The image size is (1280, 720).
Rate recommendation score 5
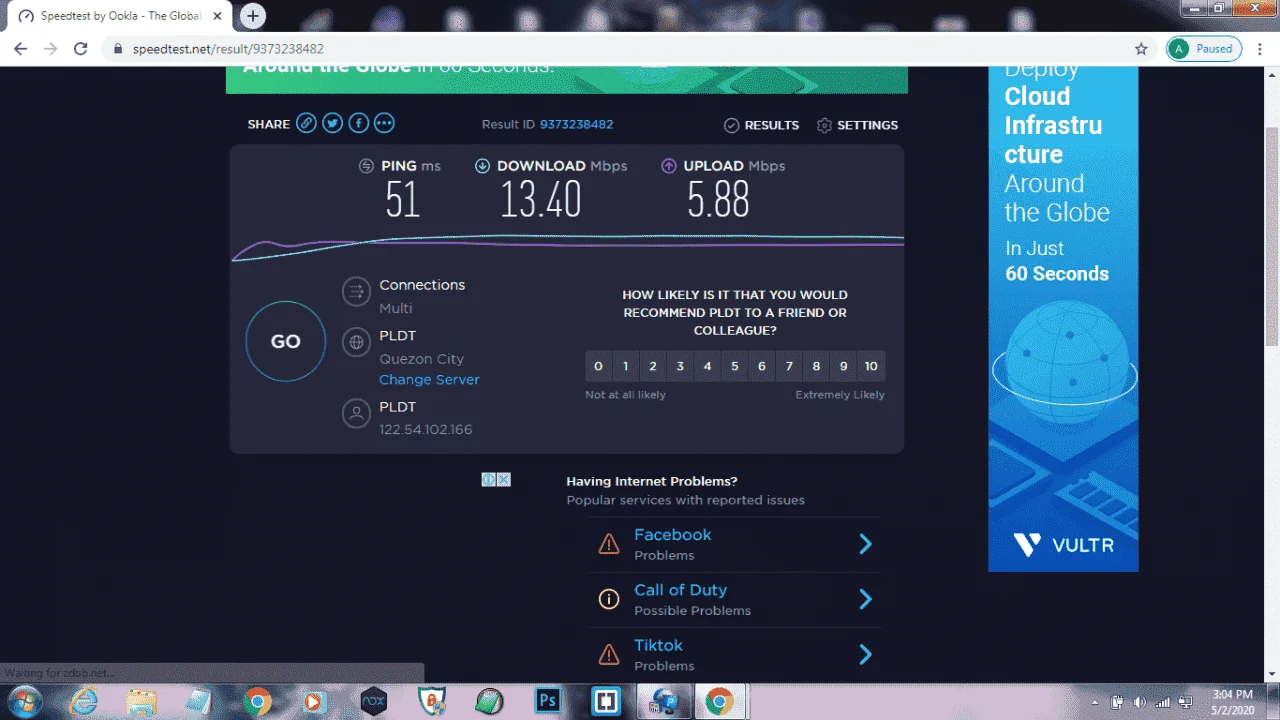(x=735, y=366)
